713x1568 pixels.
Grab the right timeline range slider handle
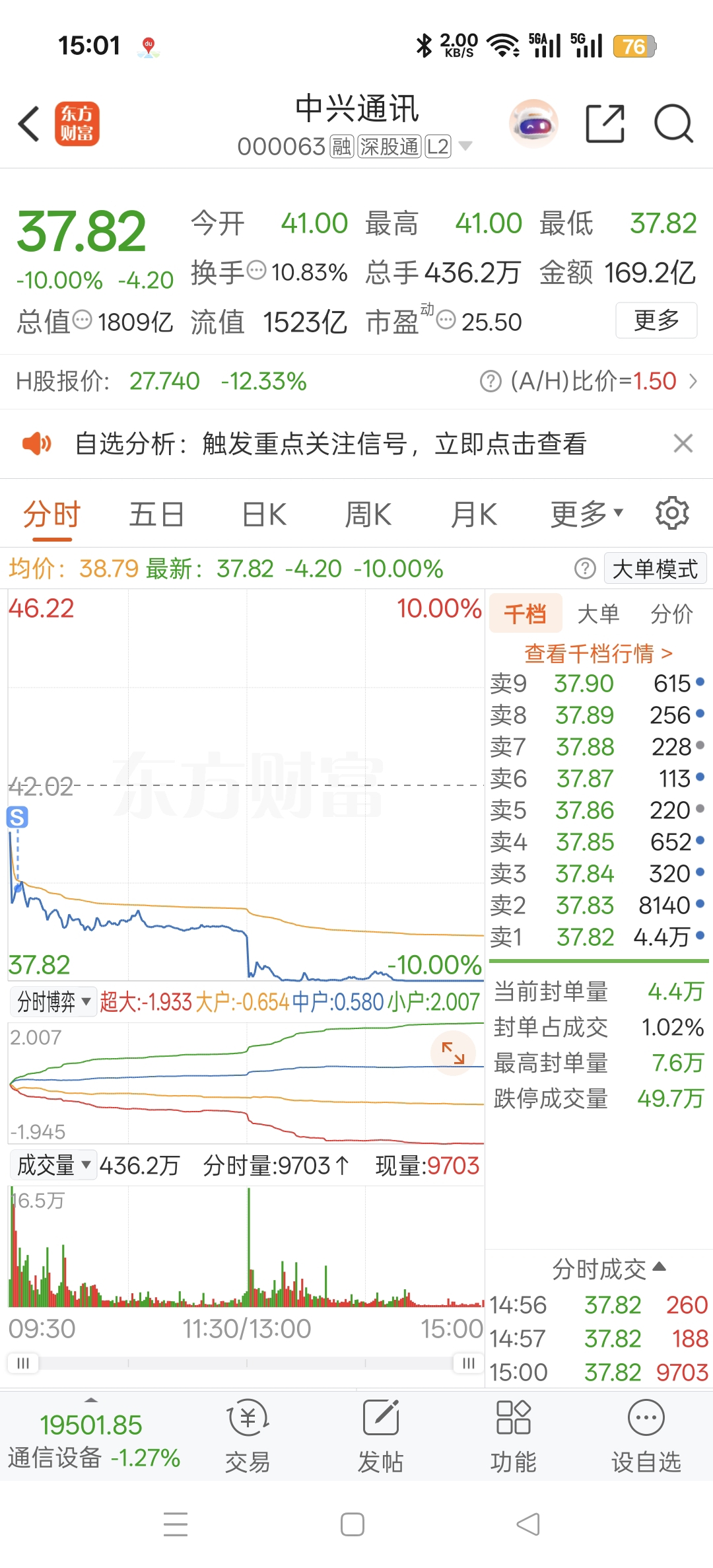[x=468, y=1363]
